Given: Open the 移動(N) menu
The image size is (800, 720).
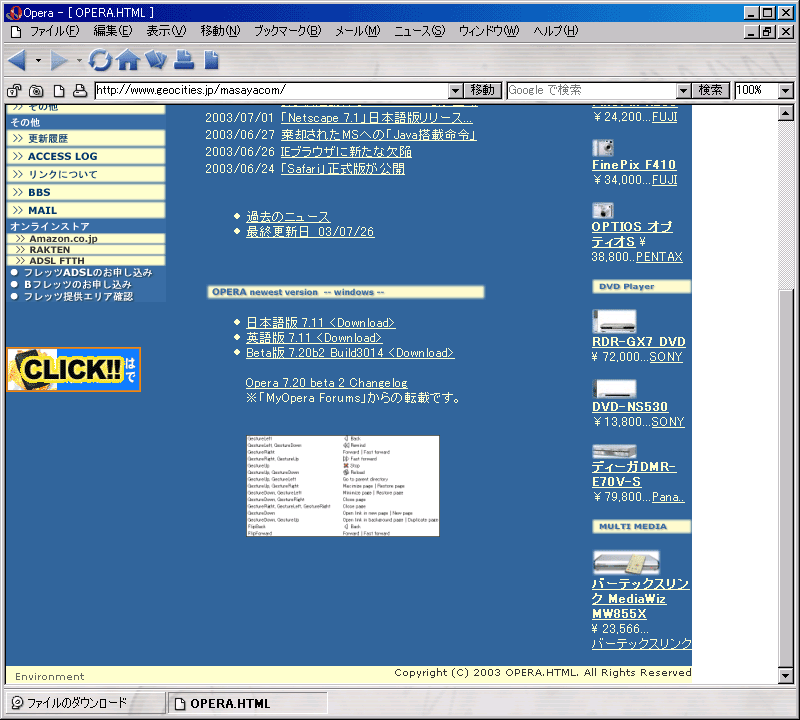Looking at the screenshot, I should point(220,31).
